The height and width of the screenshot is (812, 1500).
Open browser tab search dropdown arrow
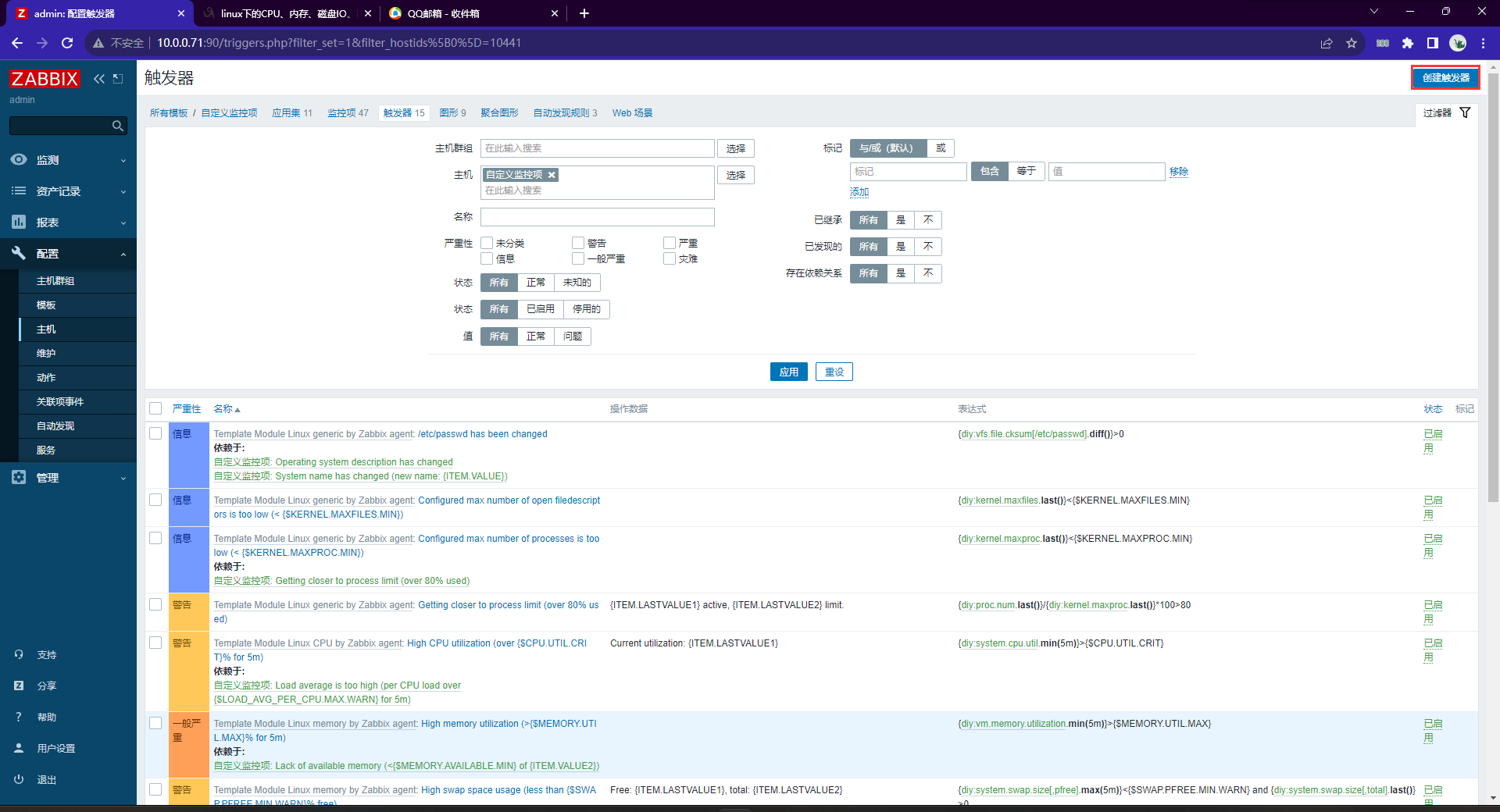pos(1374,12)
